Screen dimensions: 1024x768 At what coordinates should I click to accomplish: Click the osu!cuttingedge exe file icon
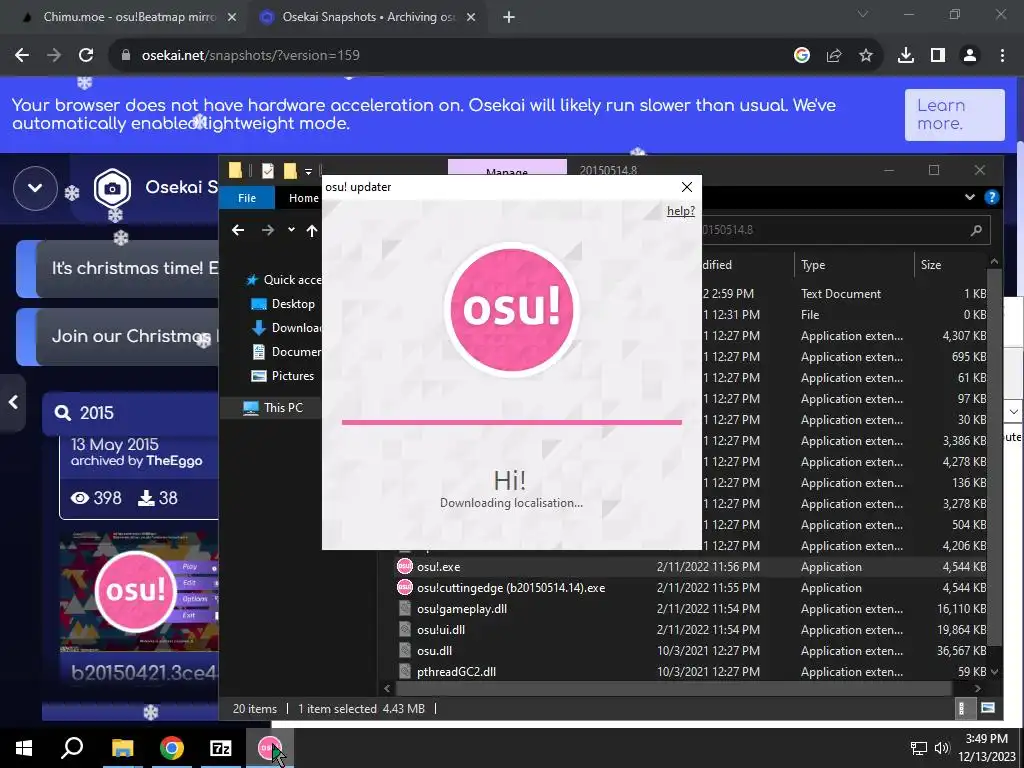point(405,587)
